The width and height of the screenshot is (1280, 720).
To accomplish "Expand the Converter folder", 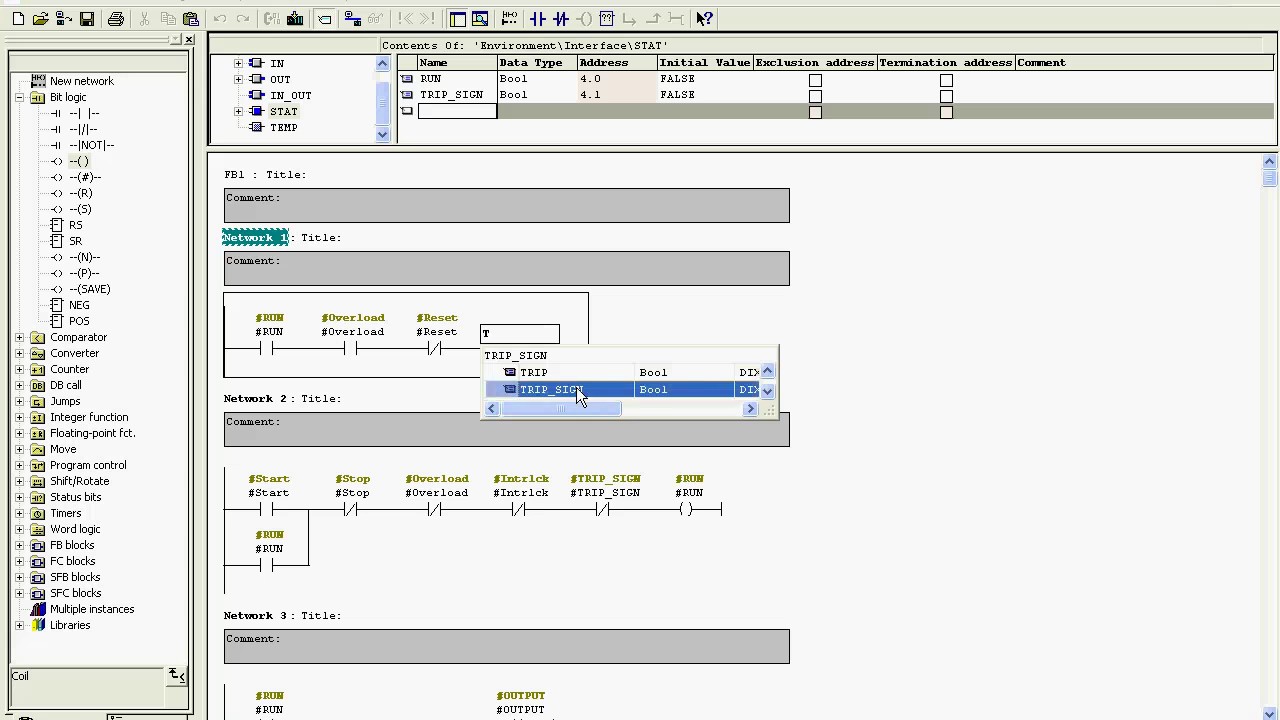I will (x=19, y=353).
